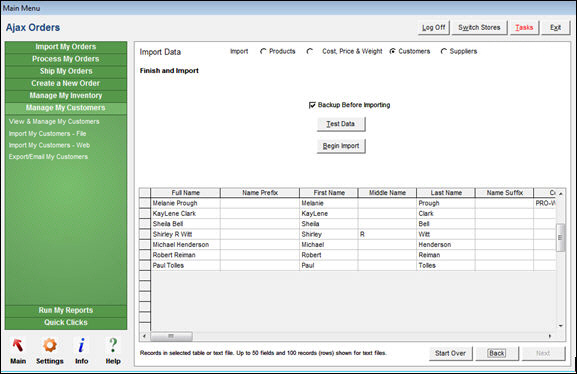Viewport: 577px width, 374px height.
Task: Click the Last Name column header
Action: 446,193
